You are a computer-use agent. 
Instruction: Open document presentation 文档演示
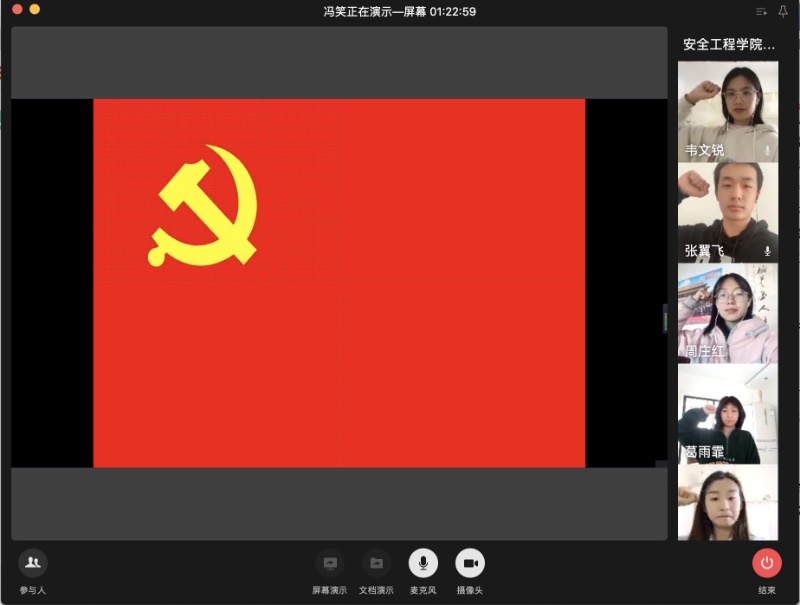pyautogui.click(x=377, y=563)
